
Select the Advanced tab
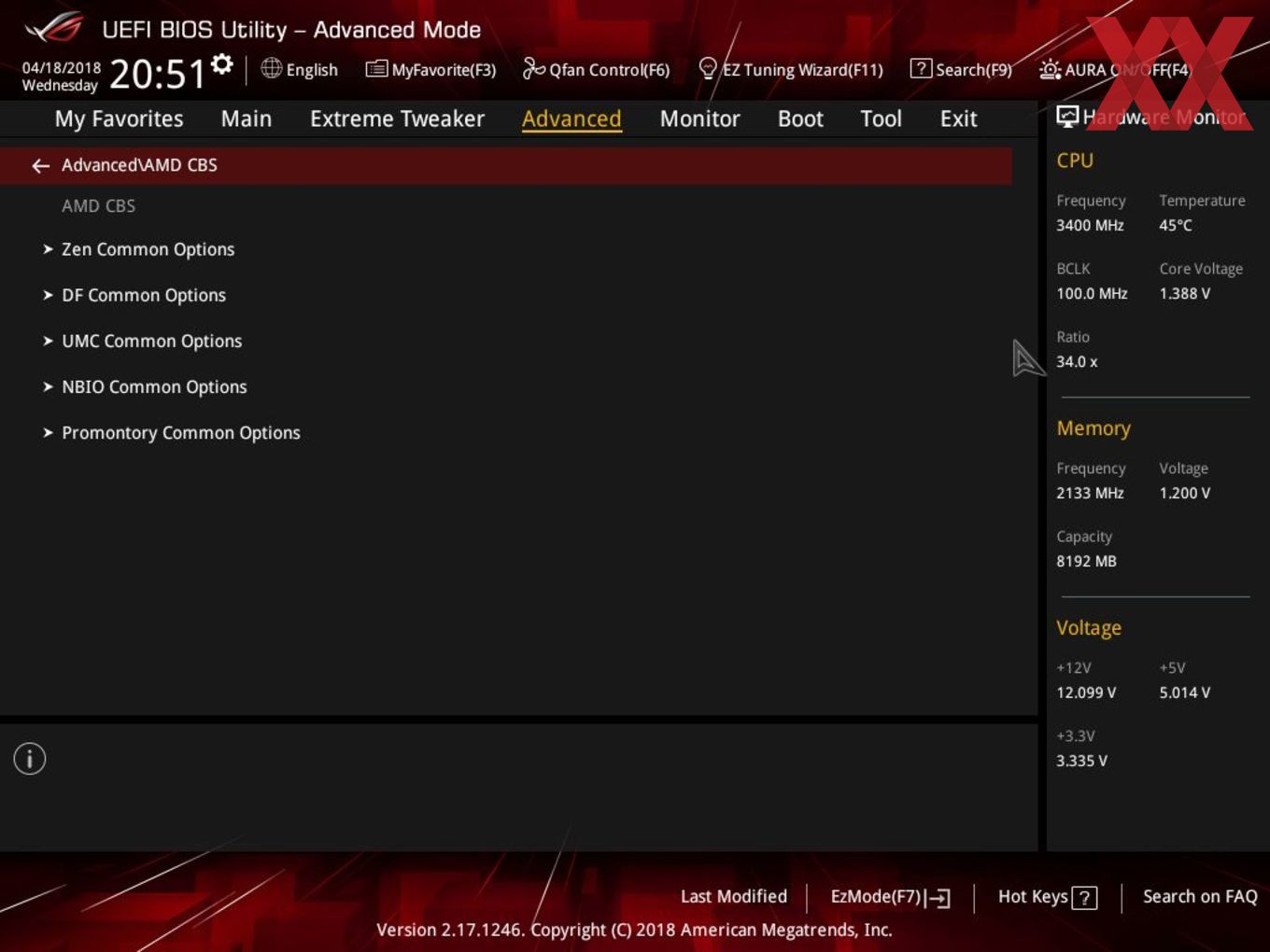coord(571,119)
